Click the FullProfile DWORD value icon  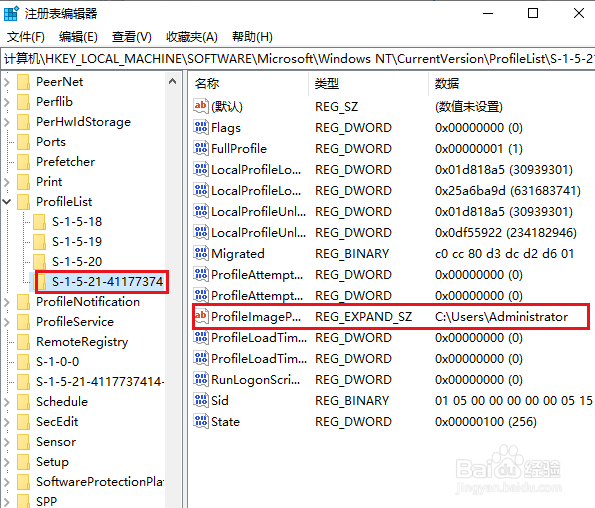pos(201,148)
